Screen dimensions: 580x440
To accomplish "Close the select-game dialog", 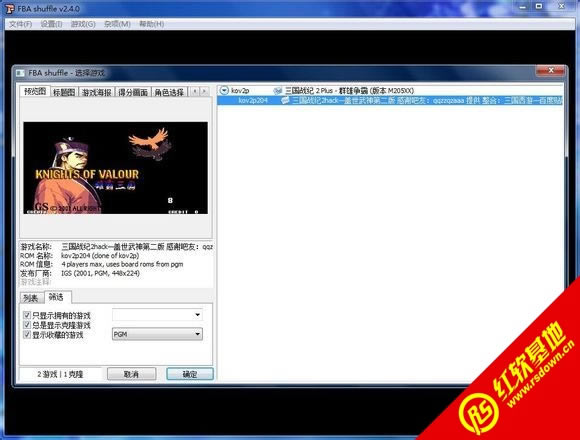I will 551,70.
